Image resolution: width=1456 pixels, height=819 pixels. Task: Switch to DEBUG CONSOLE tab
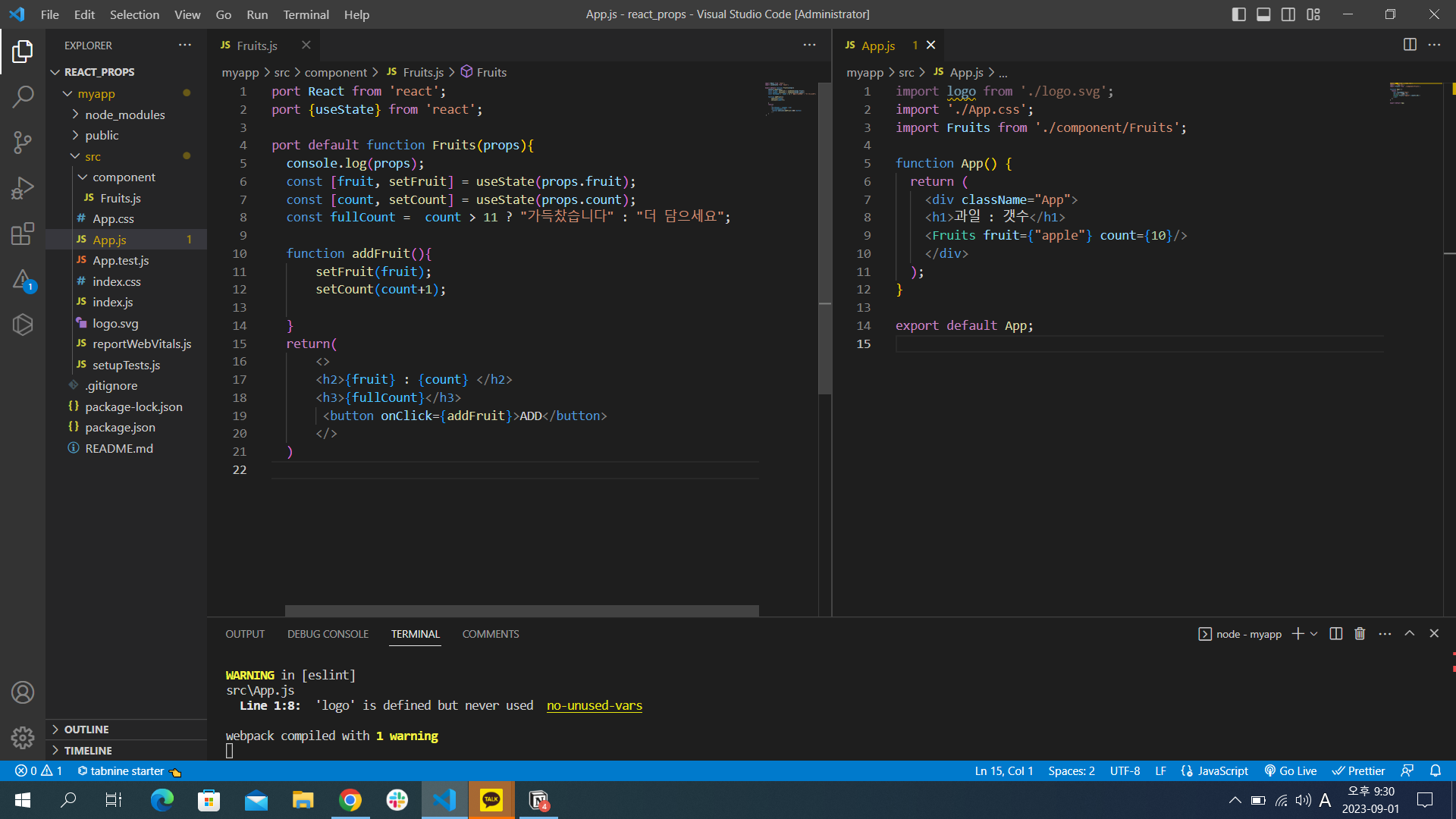[x=328, y=634]
